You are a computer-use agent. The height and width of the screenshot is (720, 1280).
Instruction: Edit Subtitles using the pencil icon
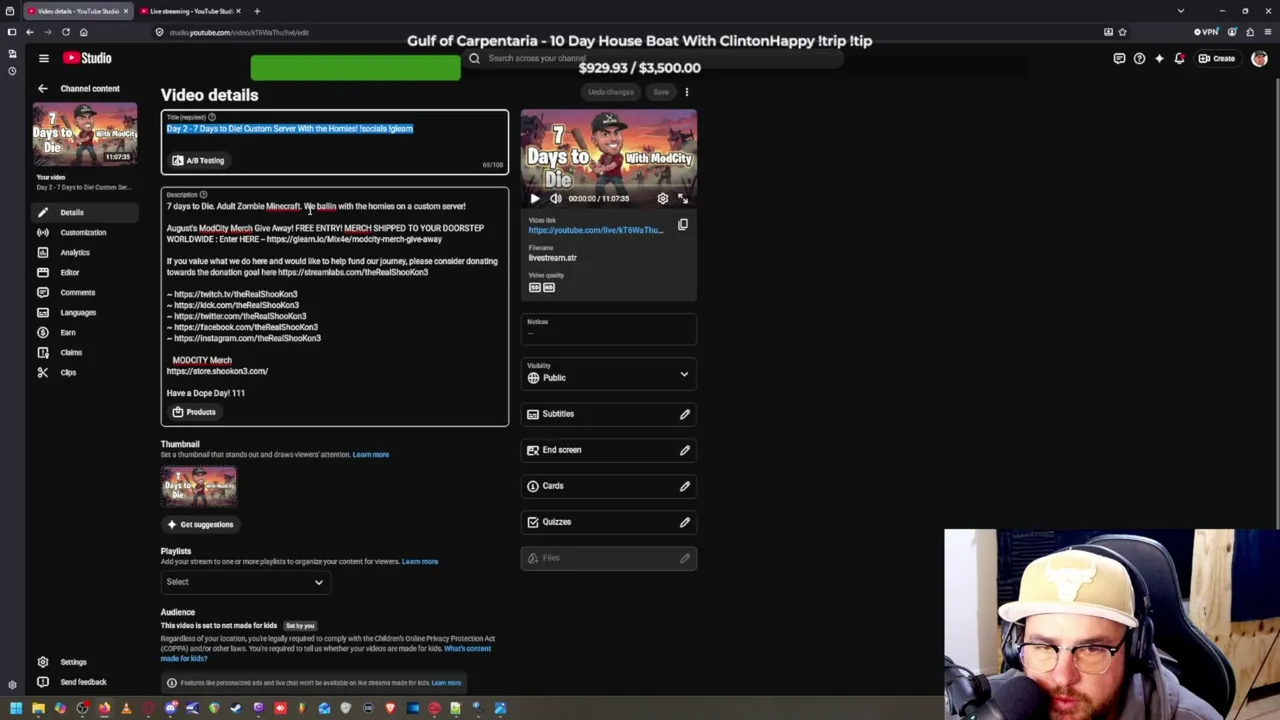(685, 414)
